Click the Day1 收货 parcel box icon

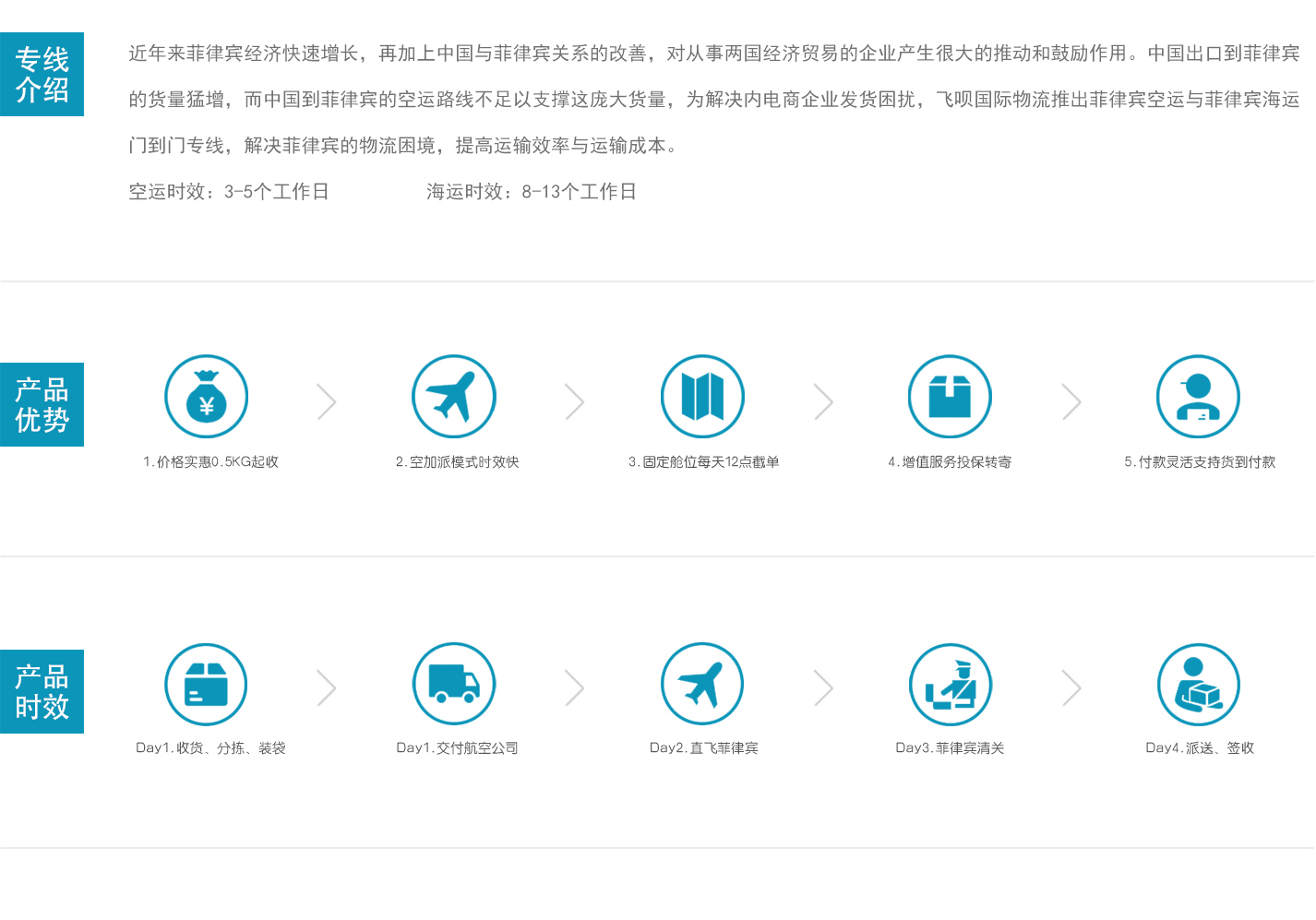coord(206,685)
